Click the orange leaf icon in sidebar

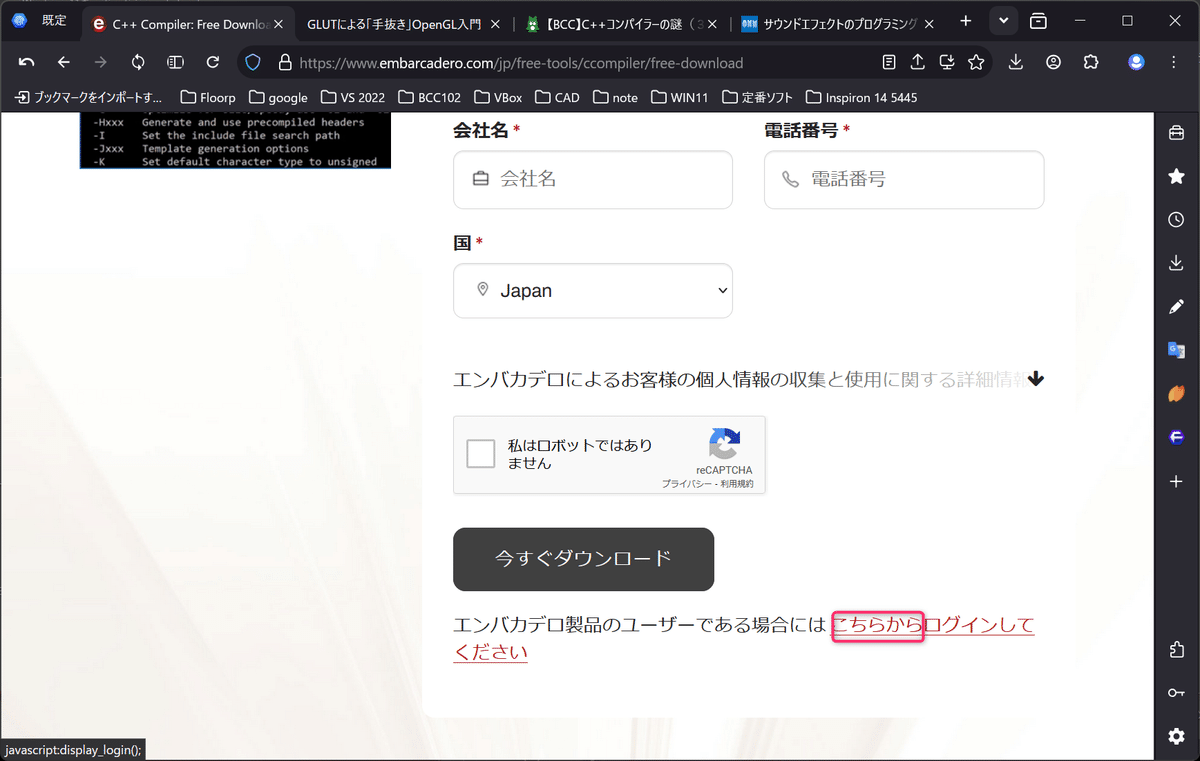point(1176,394)
